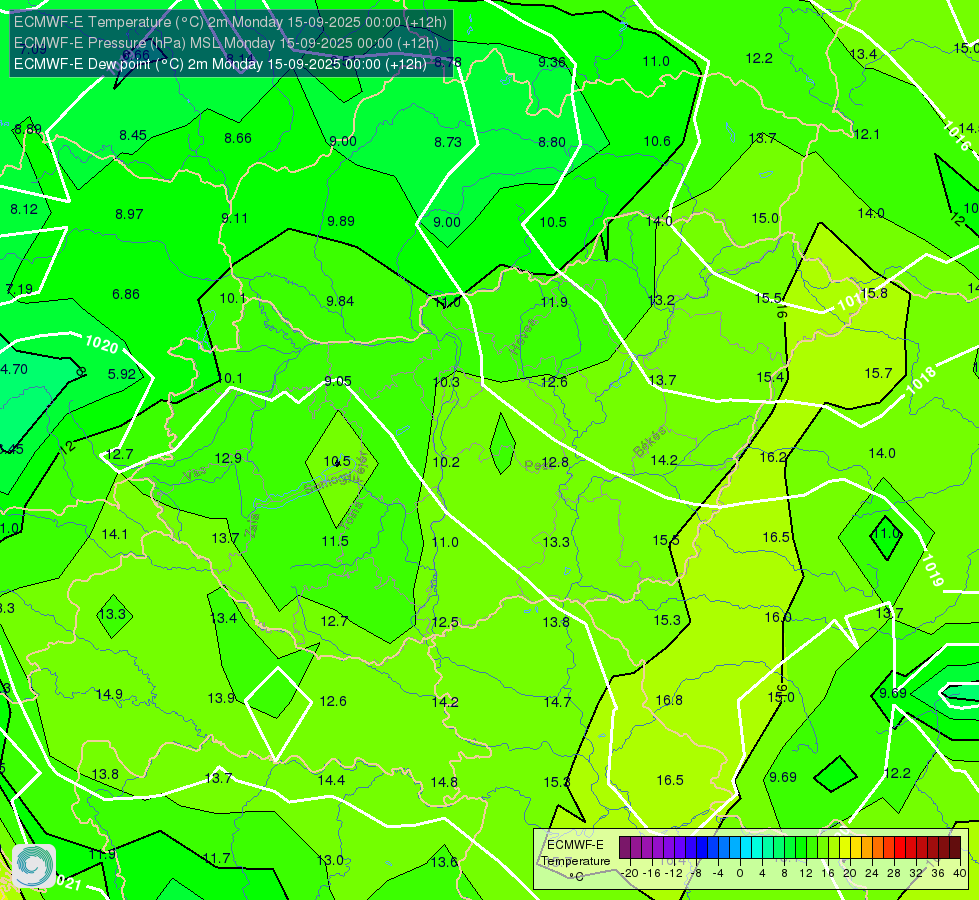This screenshot has width=979, height=900.
Task: Click the 14.7 temperature value
Action: tap(557, 702)
